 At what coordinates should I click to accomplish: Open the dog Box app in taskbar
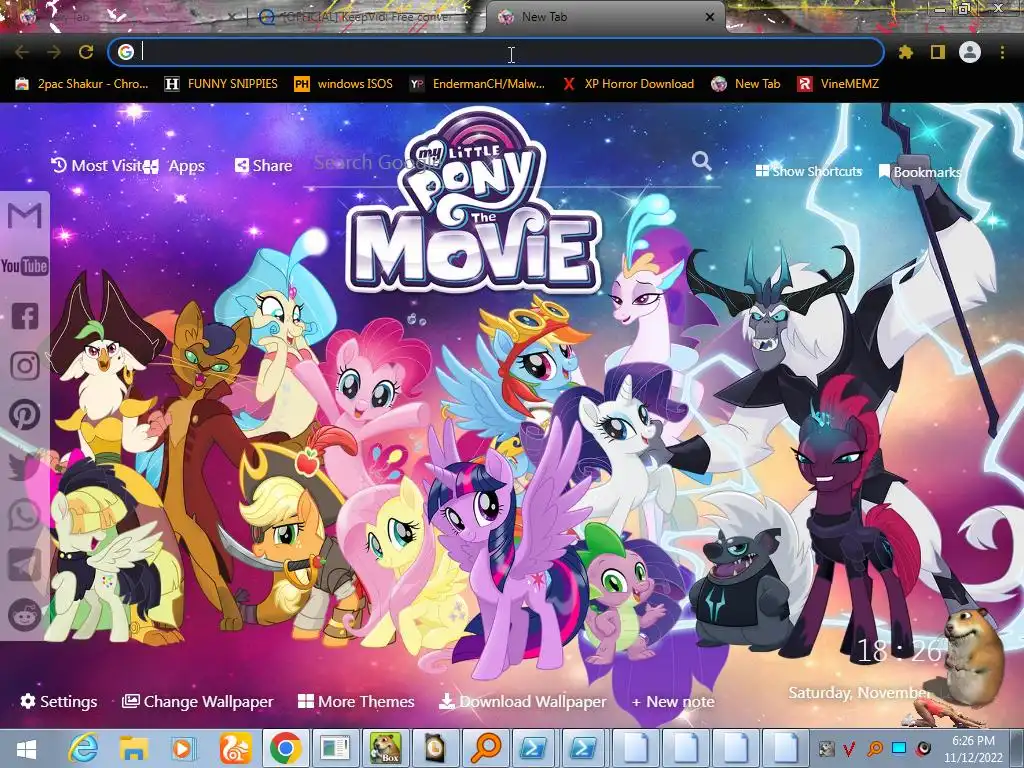click(385, 749)
